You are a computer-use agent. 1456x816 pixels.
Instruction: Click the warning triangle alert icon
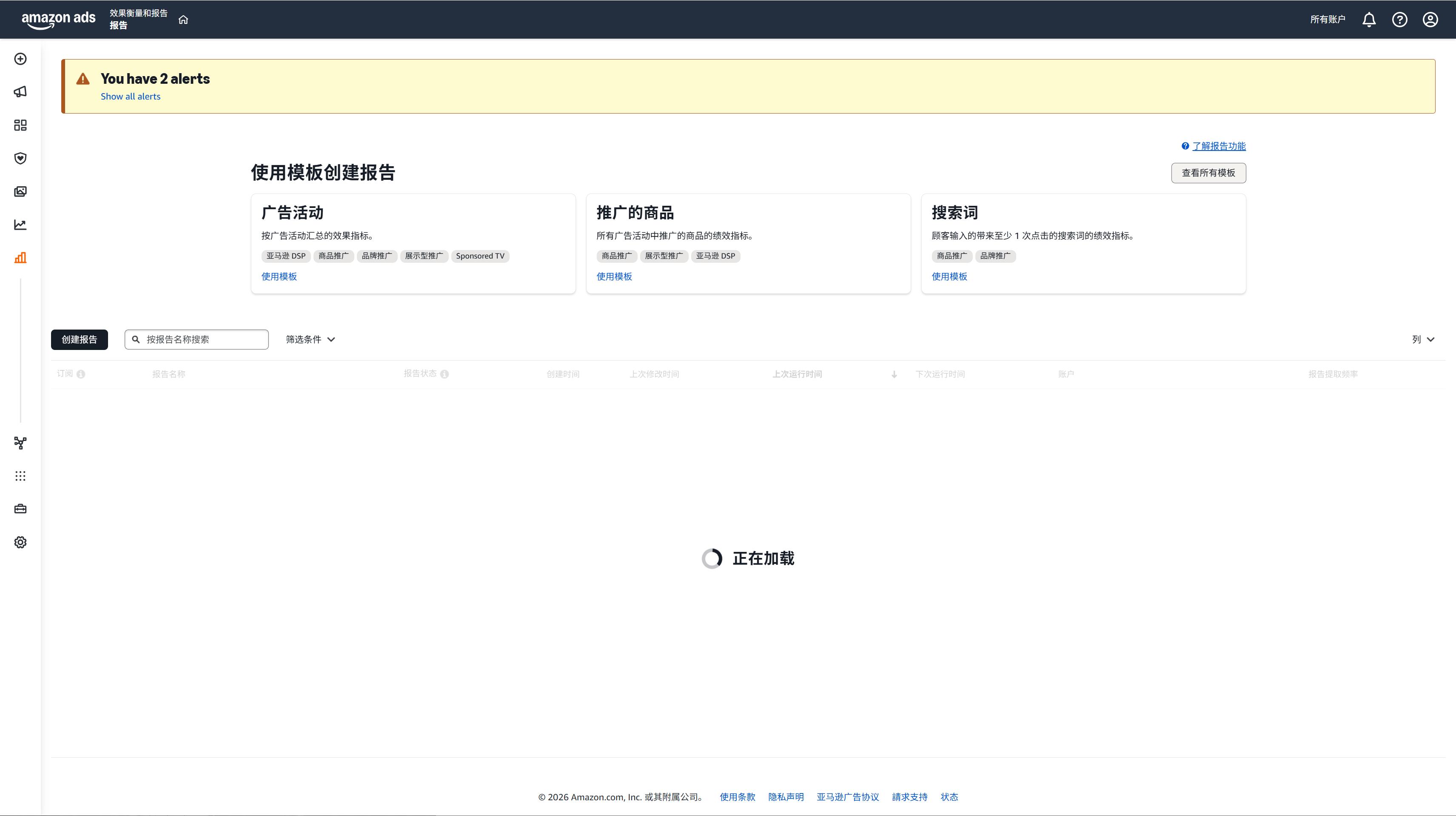tap(83, 79)
